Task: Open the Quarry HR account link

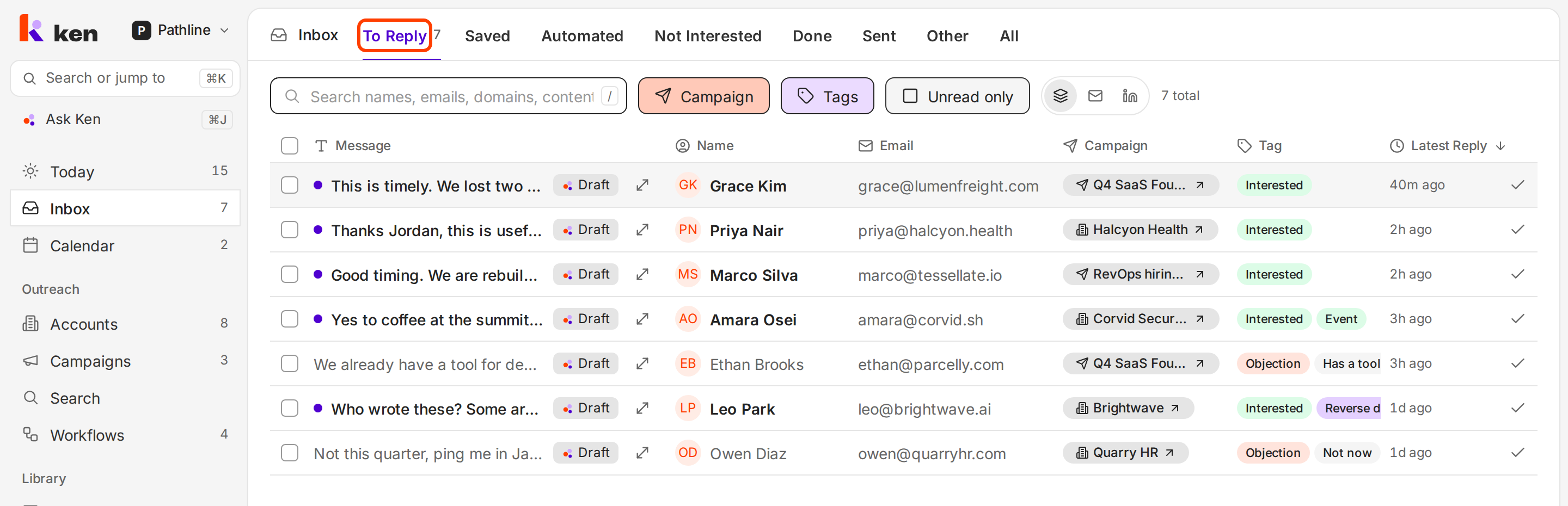Action: (x=1125, y=453)
